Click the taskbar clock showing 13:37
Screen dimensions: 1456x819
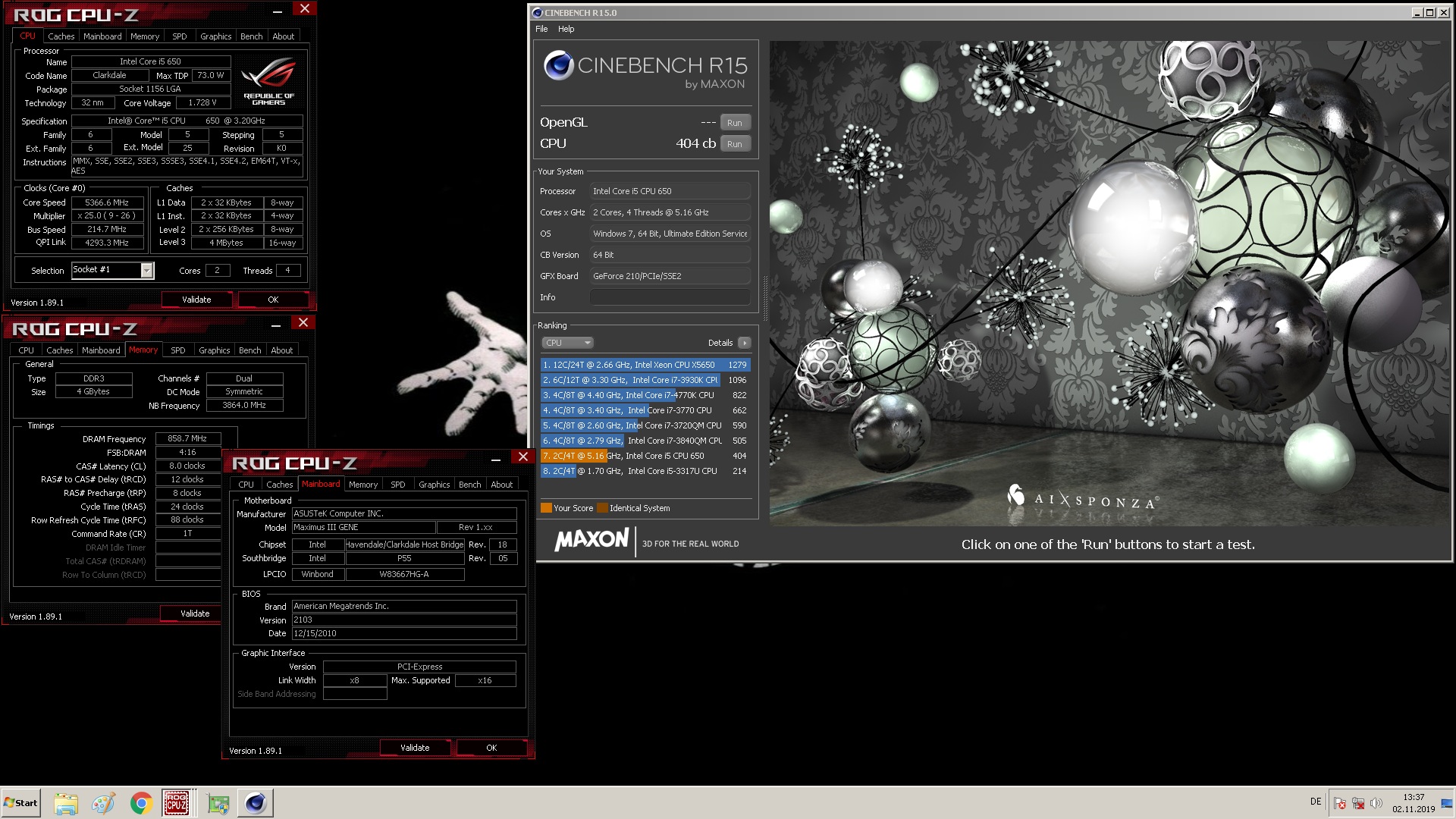click(1414, 803)
